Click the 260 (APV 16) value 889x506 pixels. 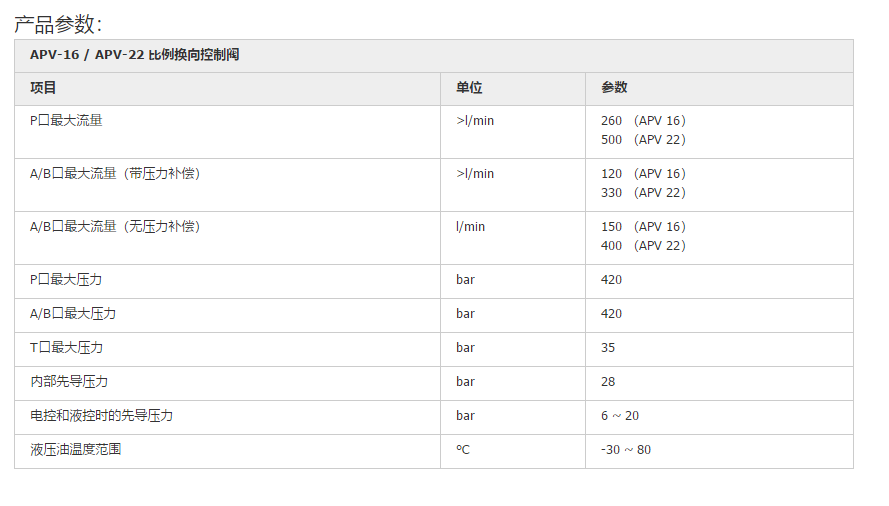point(643,121)
